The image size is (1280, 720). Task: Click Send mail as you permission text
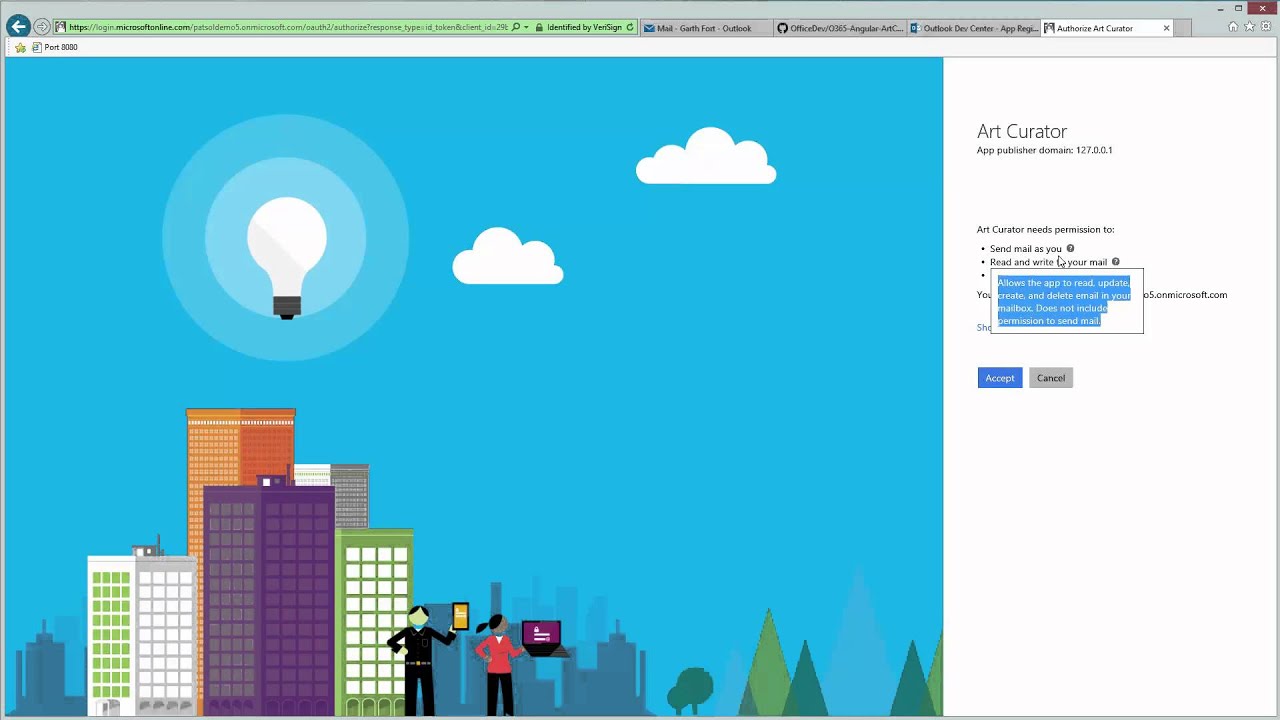click(x=1026, y=248)
